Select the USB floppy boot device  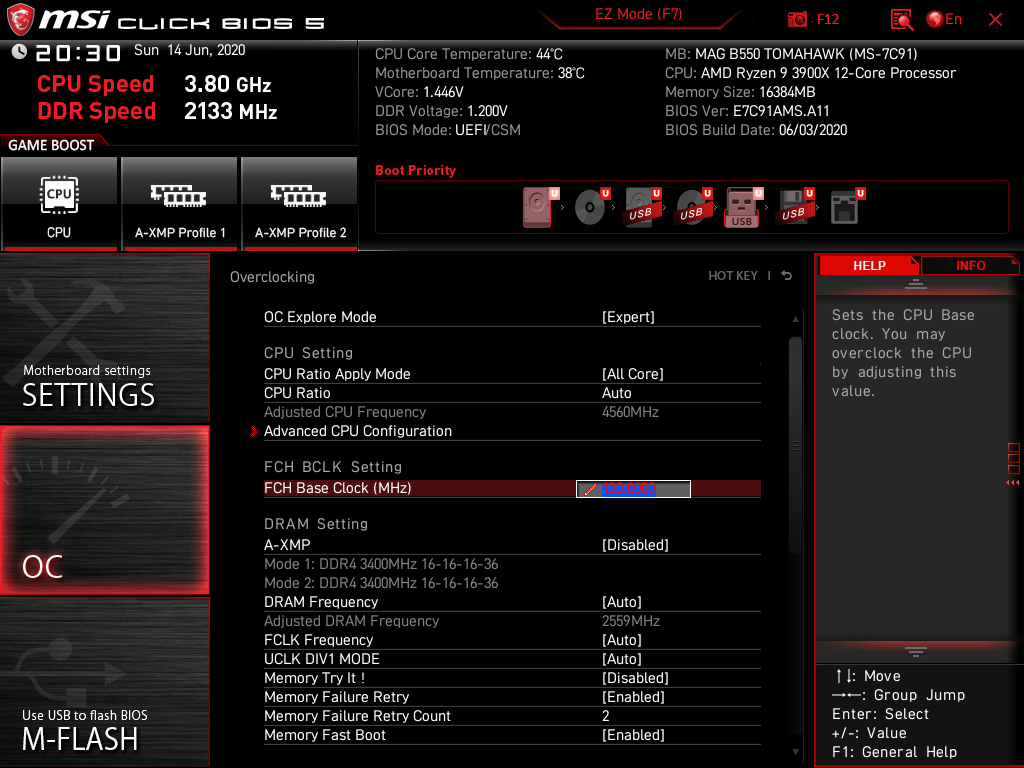(795, 207)
